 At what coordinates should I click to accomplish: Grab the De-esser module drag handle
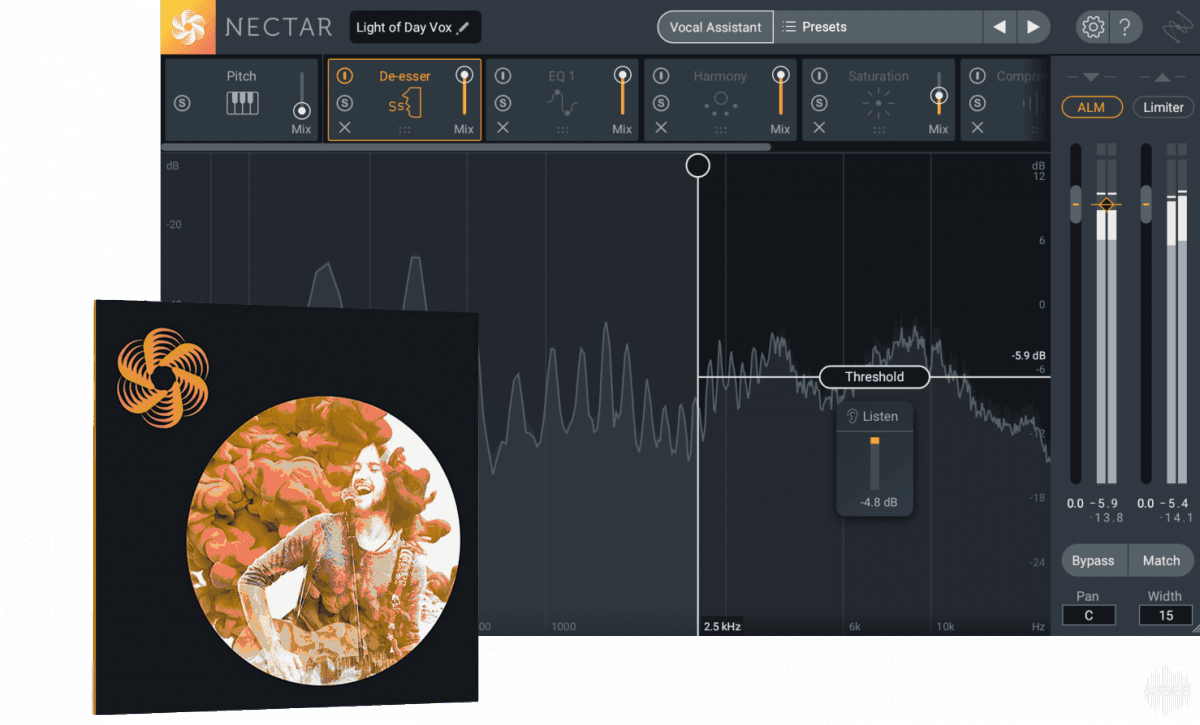click(x=405, y=129)
